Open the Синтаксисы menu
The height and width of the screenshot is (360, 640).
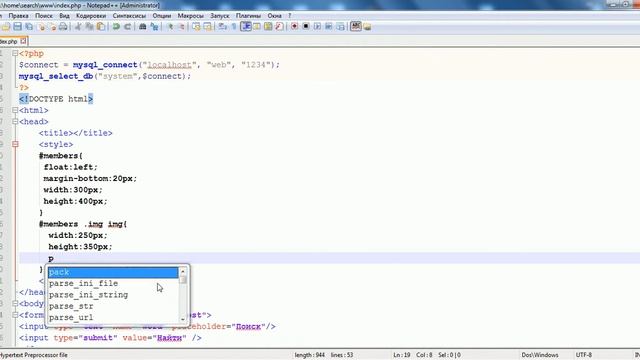(129, 16)
